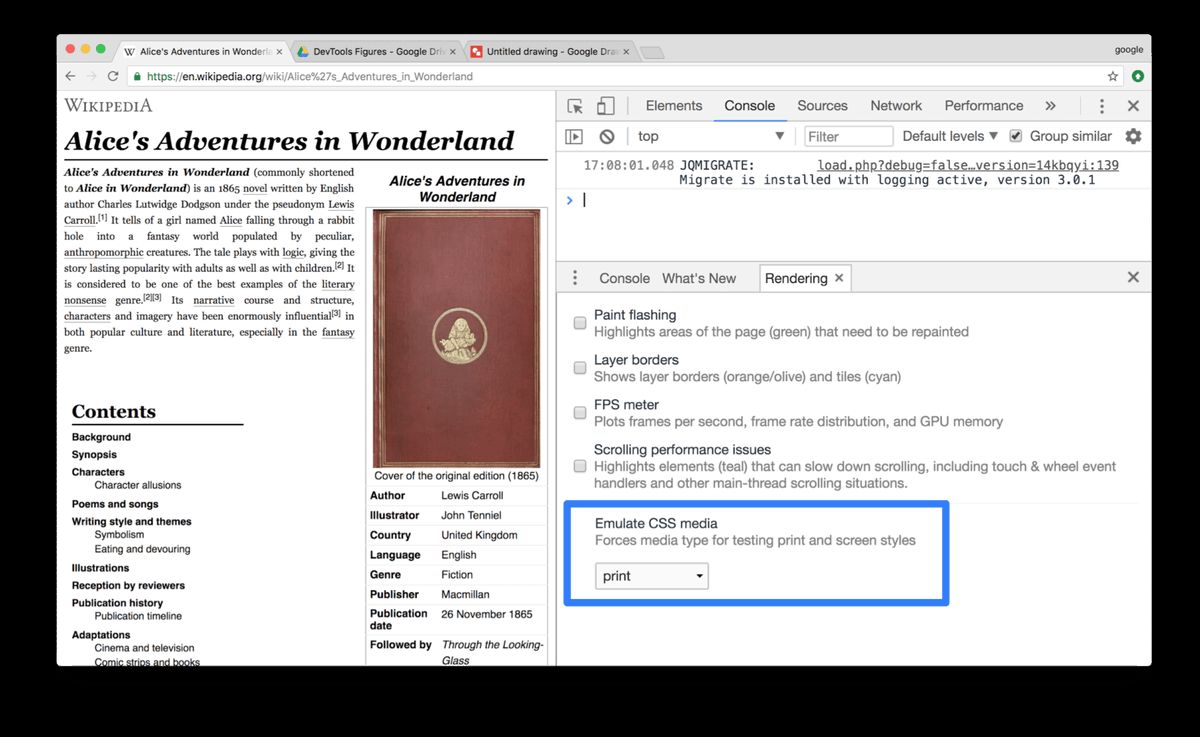Open the top JavaScript context dropdown
Image resolution: width=1200 pixels, height=737 pixels.
coord(711,136)
